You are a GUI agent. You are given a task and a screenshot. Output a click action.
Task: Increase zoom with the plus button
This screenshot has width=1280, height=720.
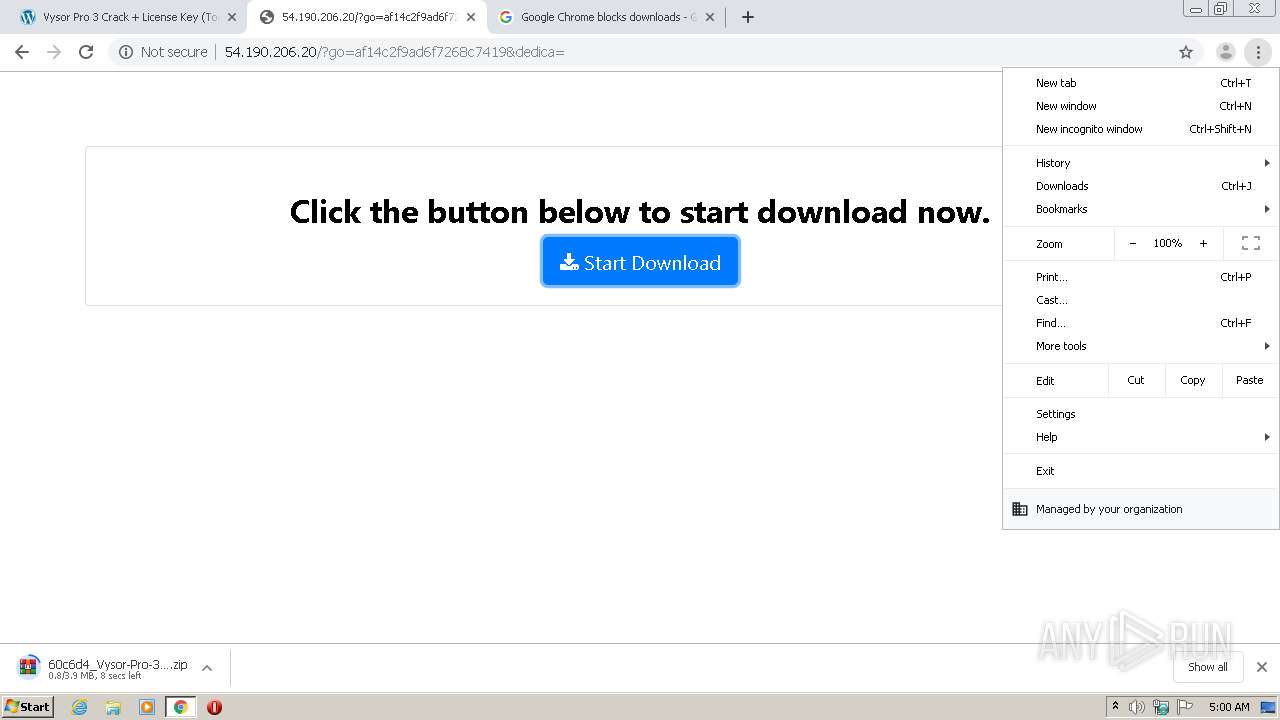pos(1203,243)
